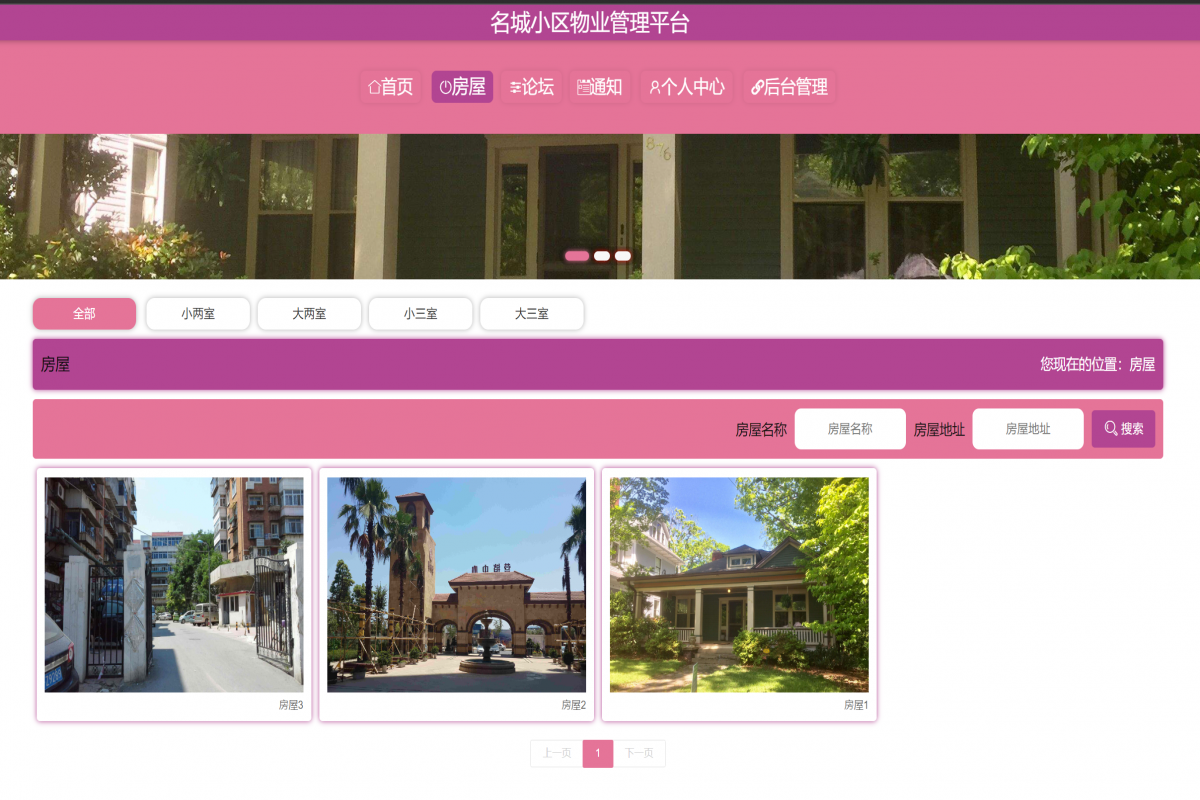Go to the next page via 下一页
The image size is (1200, 800).
tap(638, 753)
